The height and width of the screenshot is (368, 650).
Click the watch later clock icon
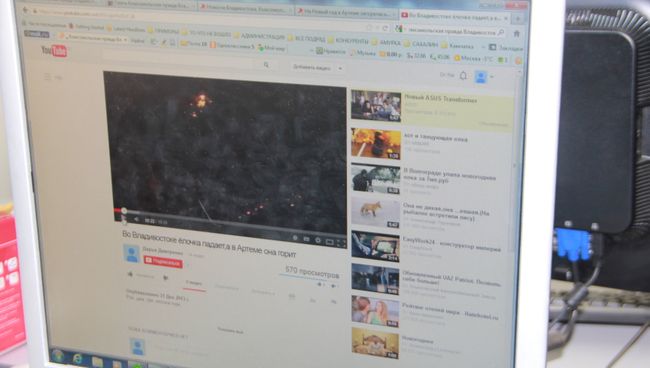point(295,238)
